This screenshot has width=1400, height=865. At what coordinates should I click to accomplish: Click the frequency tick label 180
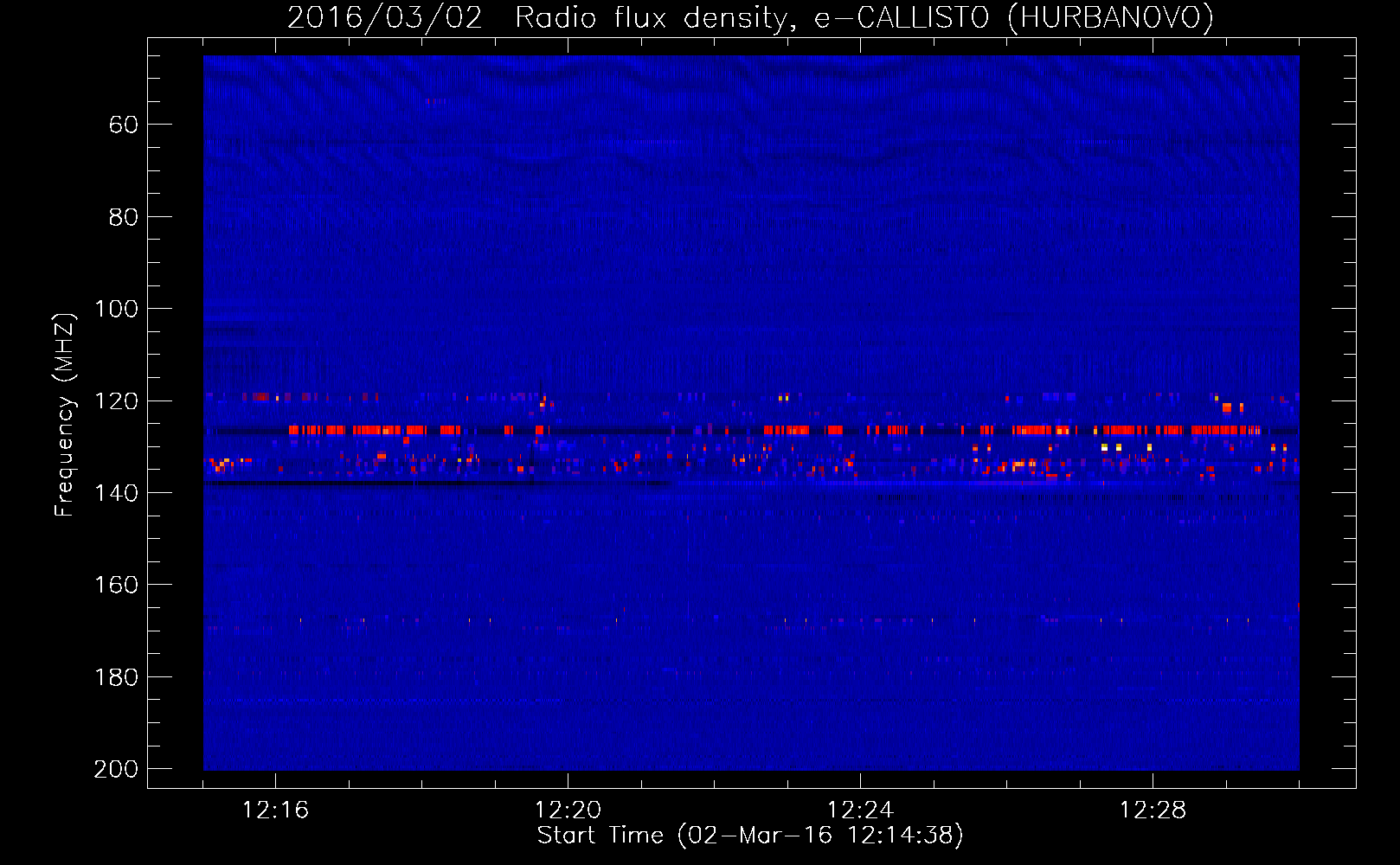[x=117, y=677]
